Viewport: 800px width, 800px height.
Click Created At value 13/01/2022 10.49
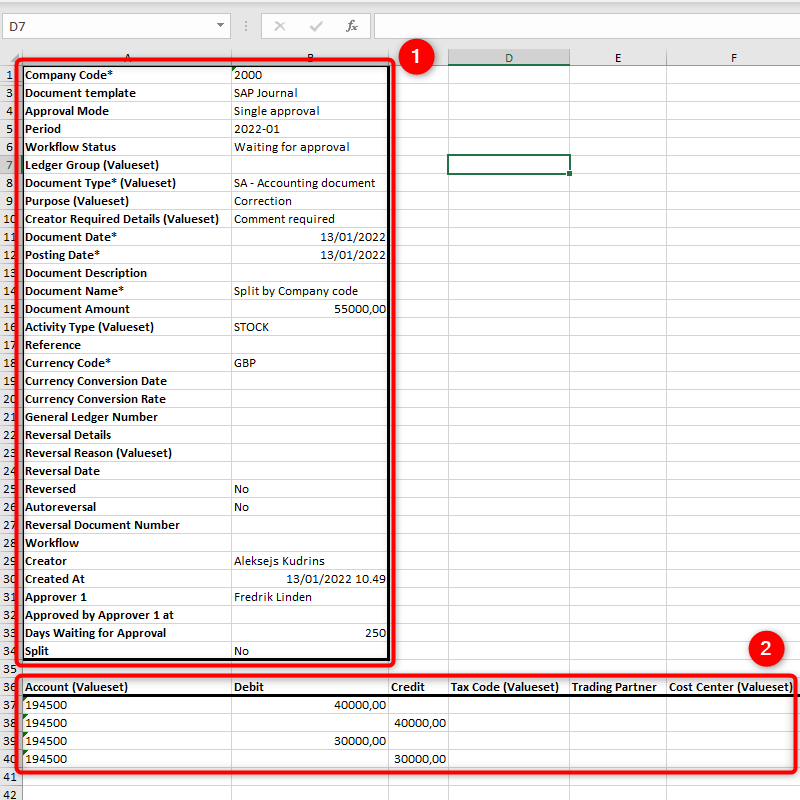pyautogui.click(x=309, y=579)
